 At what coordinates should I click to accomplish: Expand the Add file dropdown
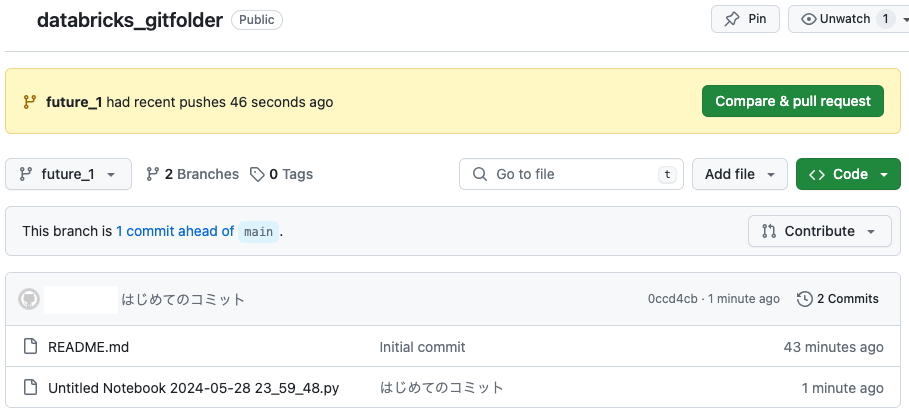click(x=740, y=174)
